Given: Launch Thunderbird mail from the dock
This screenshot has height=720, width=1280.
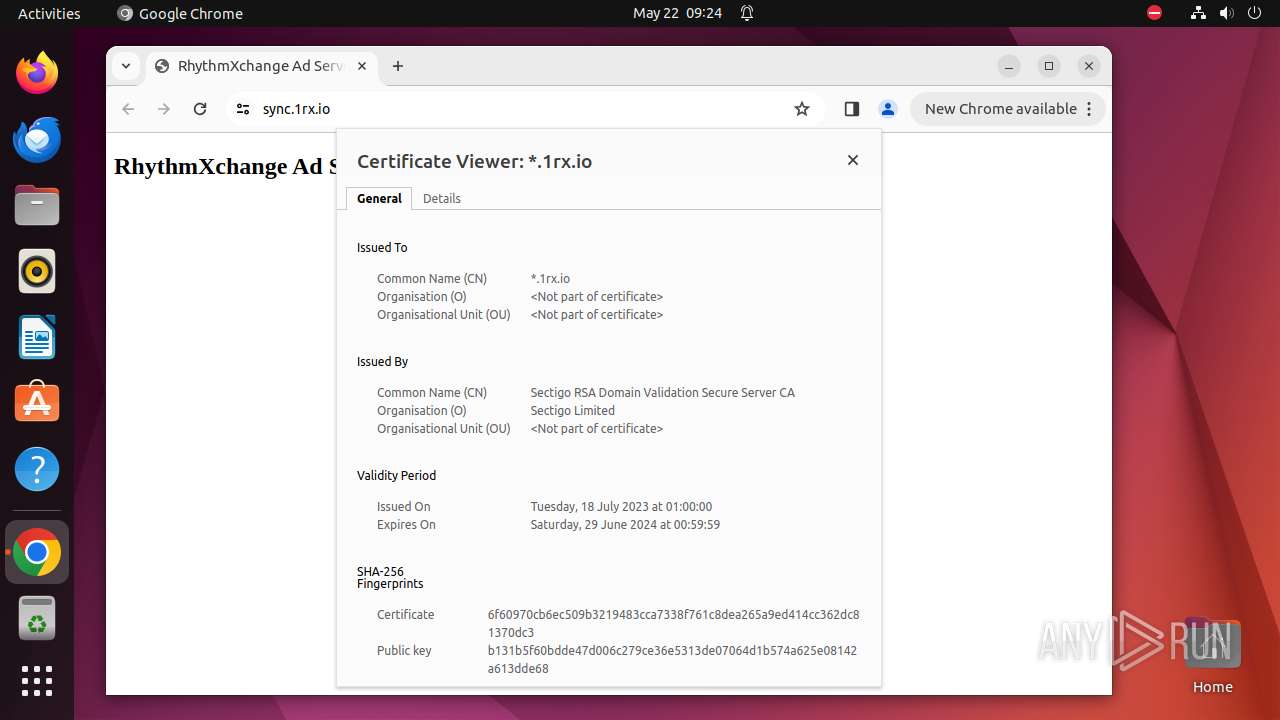Looking at the screenshot, I should coord(37,139).
